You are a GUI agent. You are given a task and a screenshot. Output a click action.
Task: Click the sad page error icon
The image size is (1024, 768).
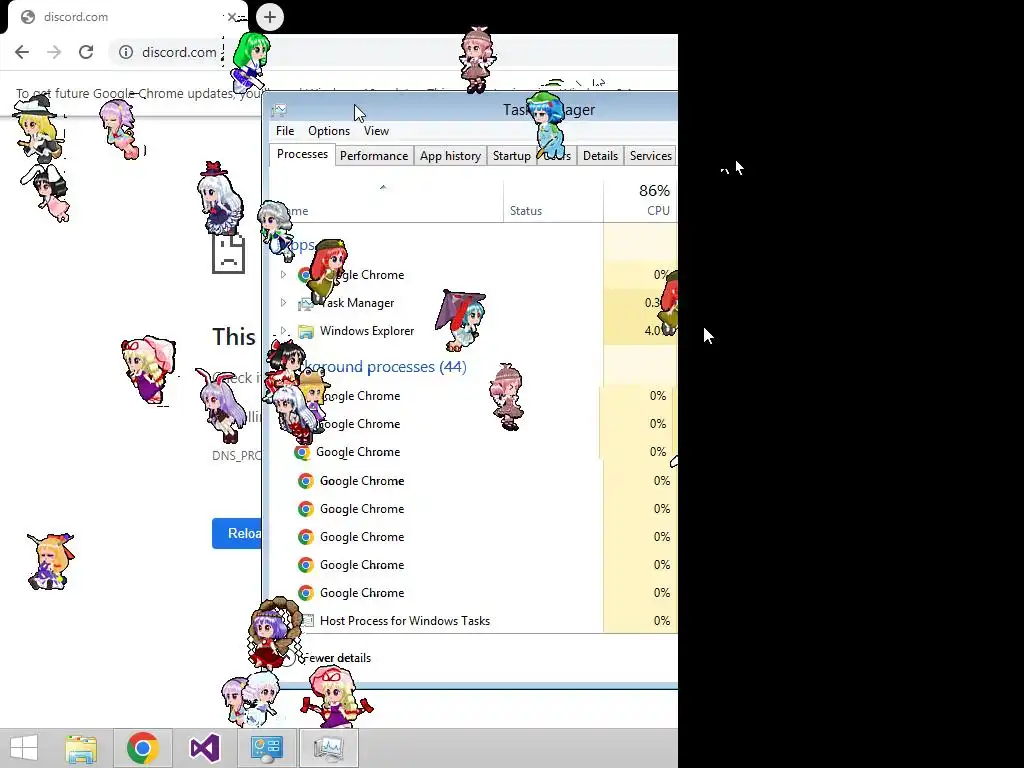coord(229,253)
